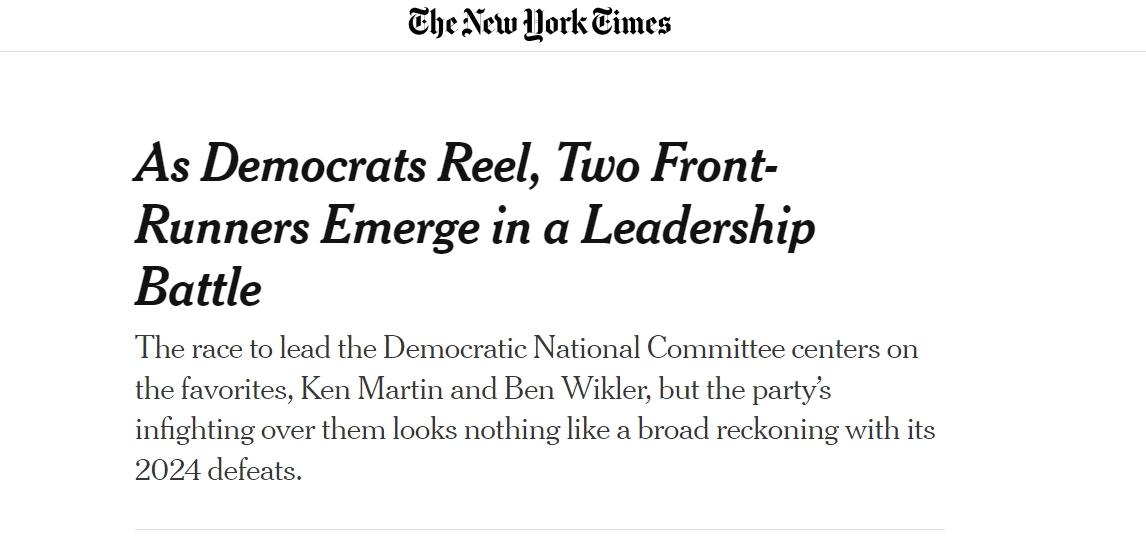
Task: Click 'Two Front-' in the headline
Action: pos(667,163)
